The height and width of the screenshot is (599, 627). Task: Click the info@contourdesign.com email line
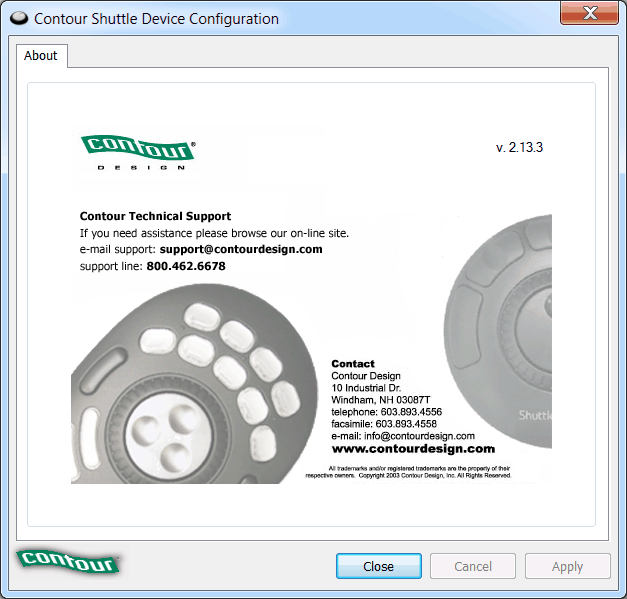[403, 436]
